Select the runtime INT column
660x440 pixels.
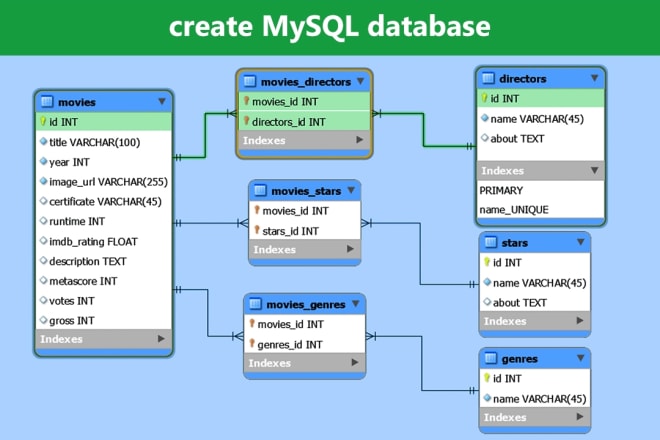pyautogui.click(x=104, y=221)
